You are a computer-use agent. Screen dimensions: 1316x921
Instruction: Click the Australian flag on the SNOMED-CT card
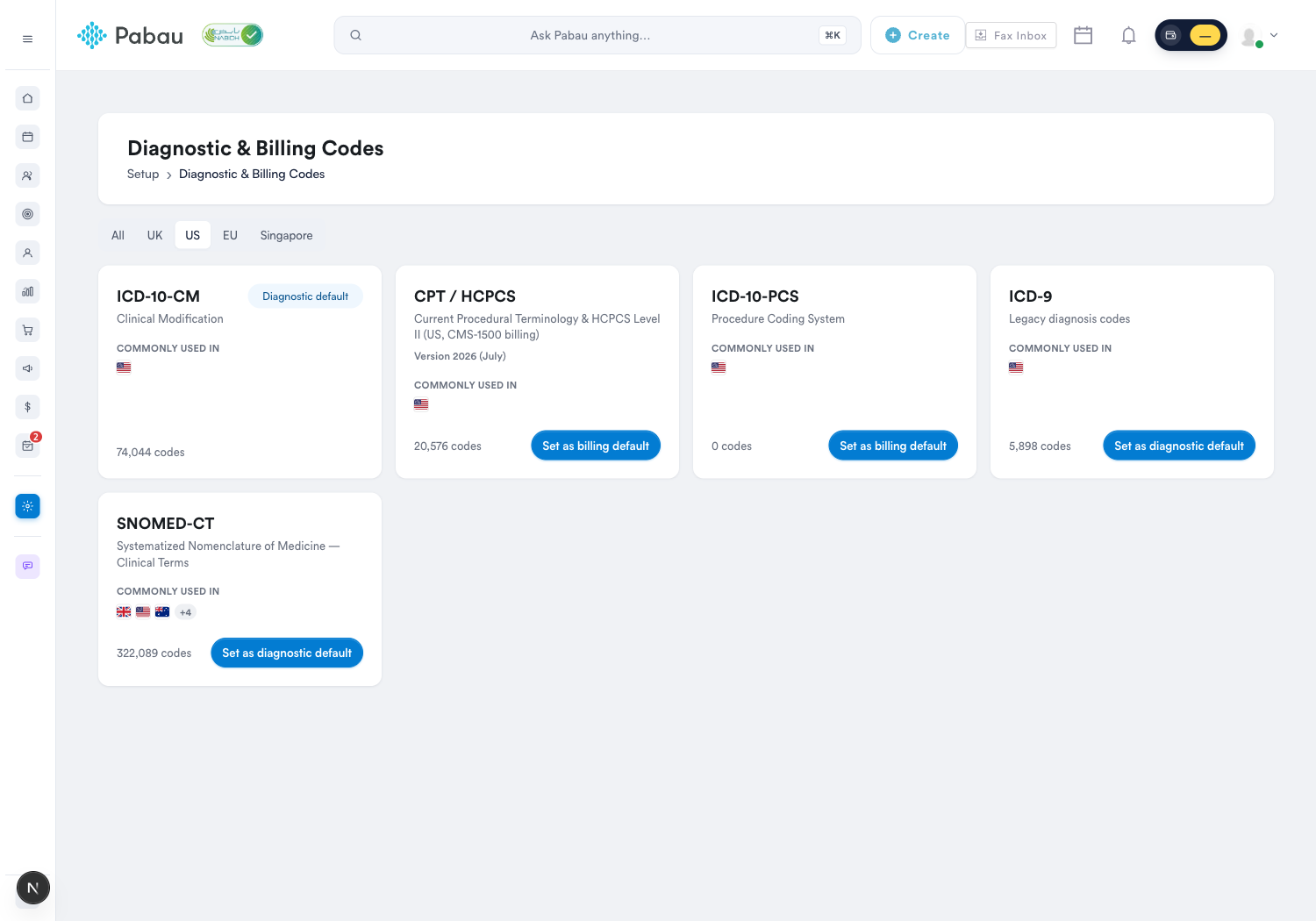(162, 612)
